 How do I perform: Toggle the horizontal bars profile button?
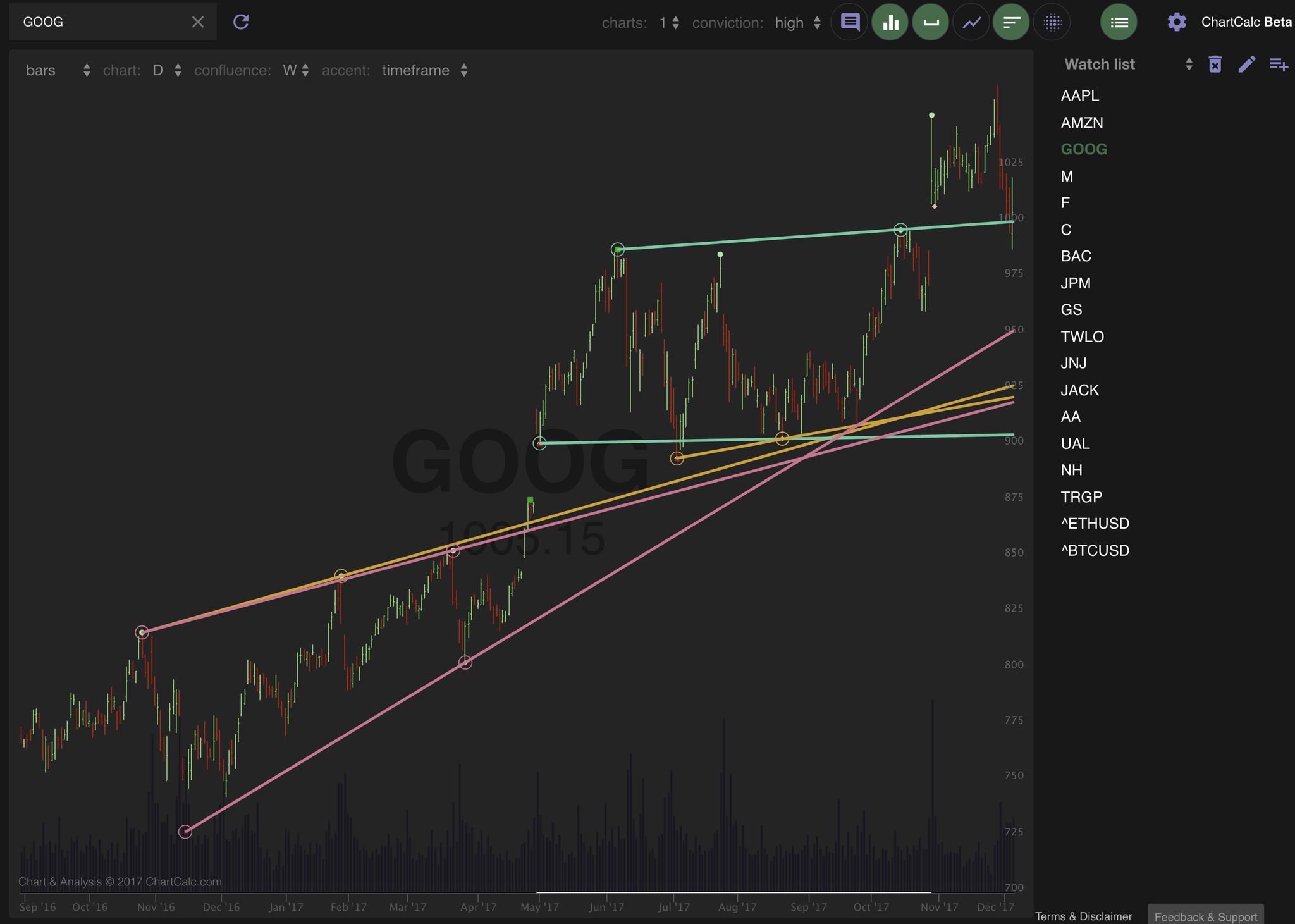[1012, 23]
